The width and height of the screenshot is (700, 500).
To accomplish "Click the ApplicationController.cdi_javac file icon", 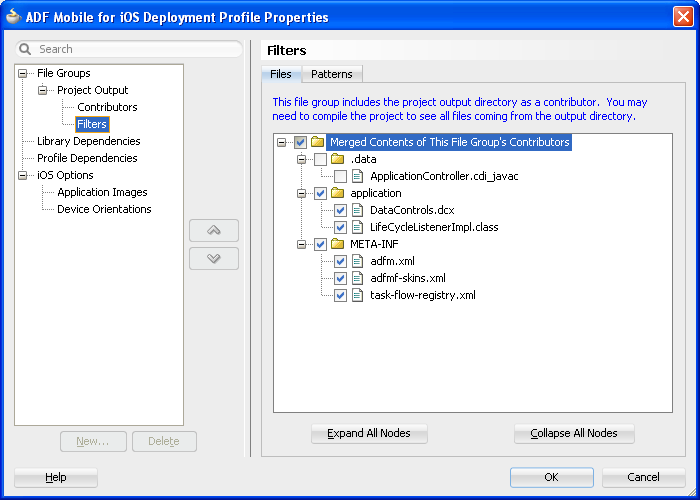I will [357, 176].
